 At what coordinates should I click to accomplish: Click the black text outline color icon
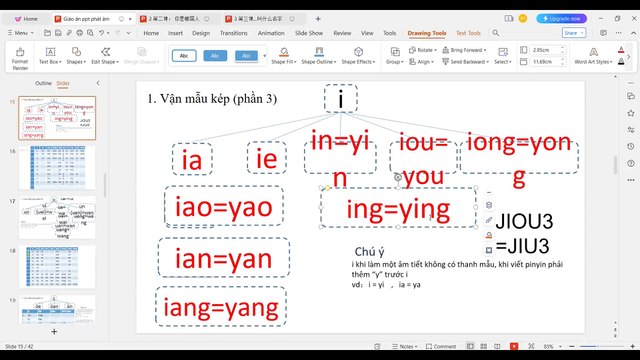tap(621, 62)
